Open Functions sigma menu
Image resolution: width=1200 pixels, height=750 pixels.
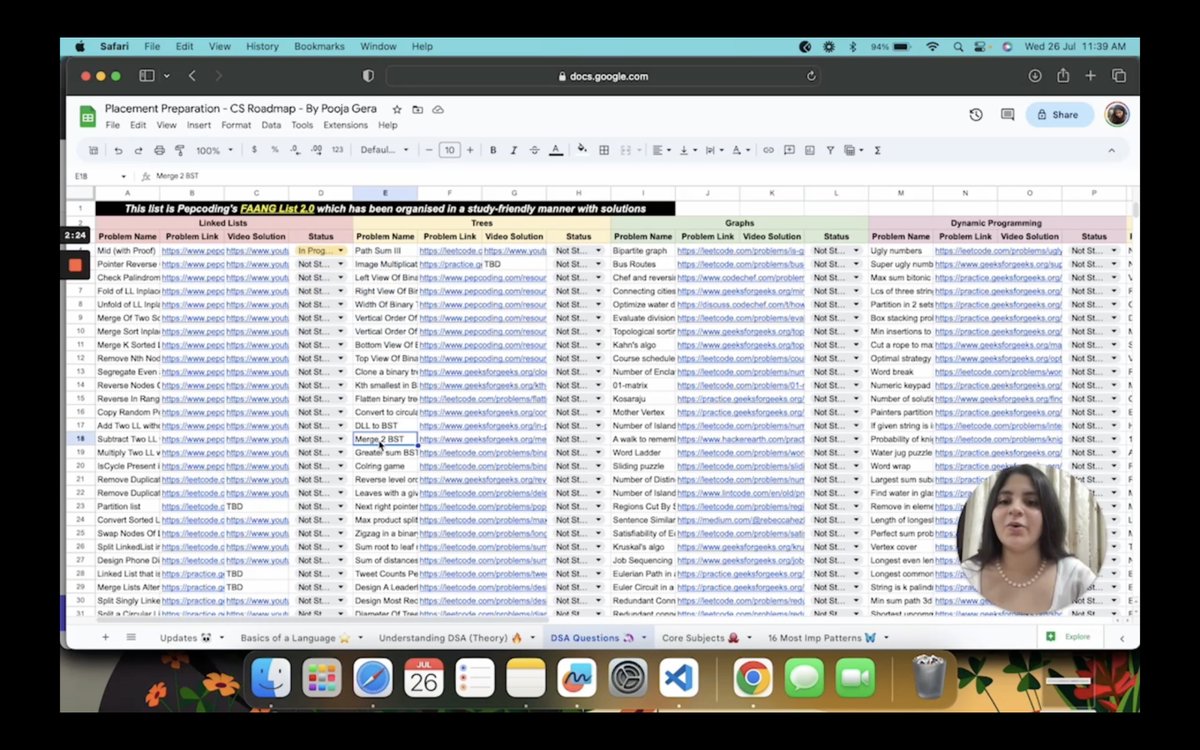click(877, 150)
